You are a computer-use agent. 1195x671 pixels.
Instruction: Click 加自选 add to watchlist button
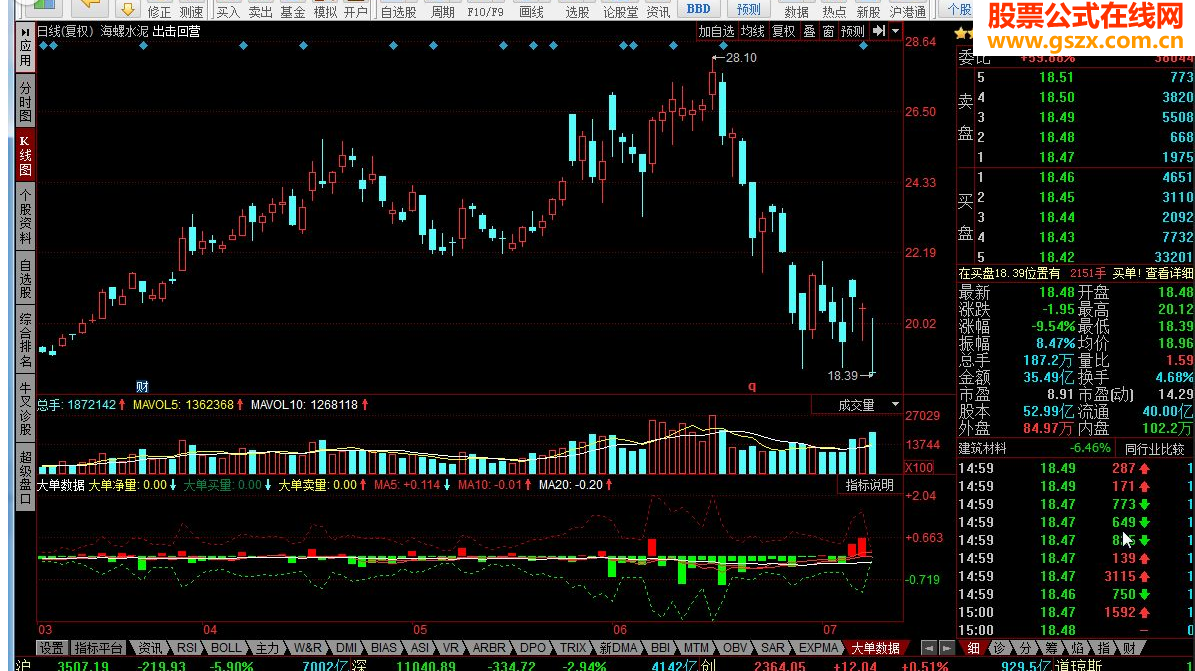click(x=716, y=31)
